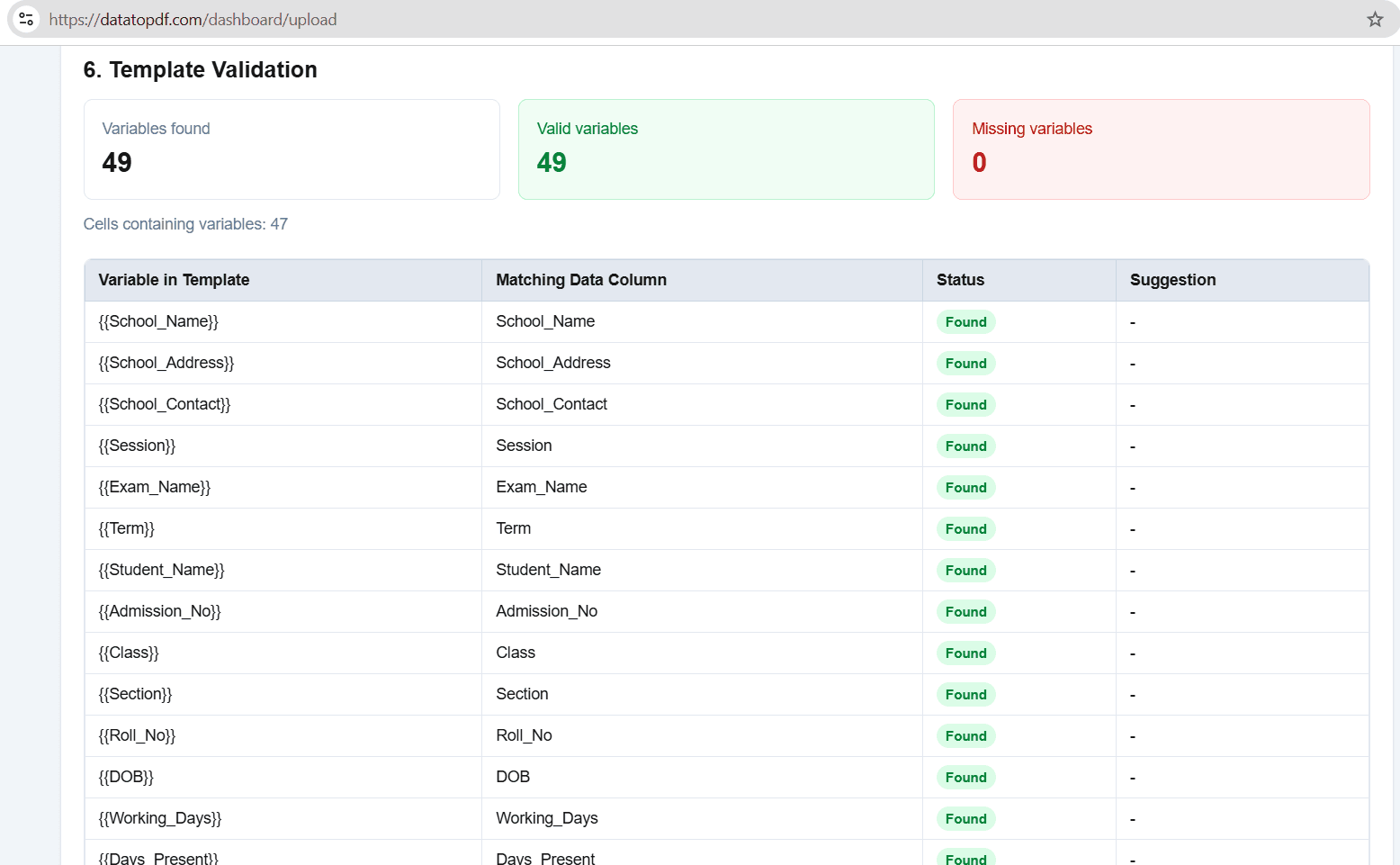This screenshot has width=1400, height=865.
Task: Click the School_Name matching data column cell
Action: [x=702, y=321]
